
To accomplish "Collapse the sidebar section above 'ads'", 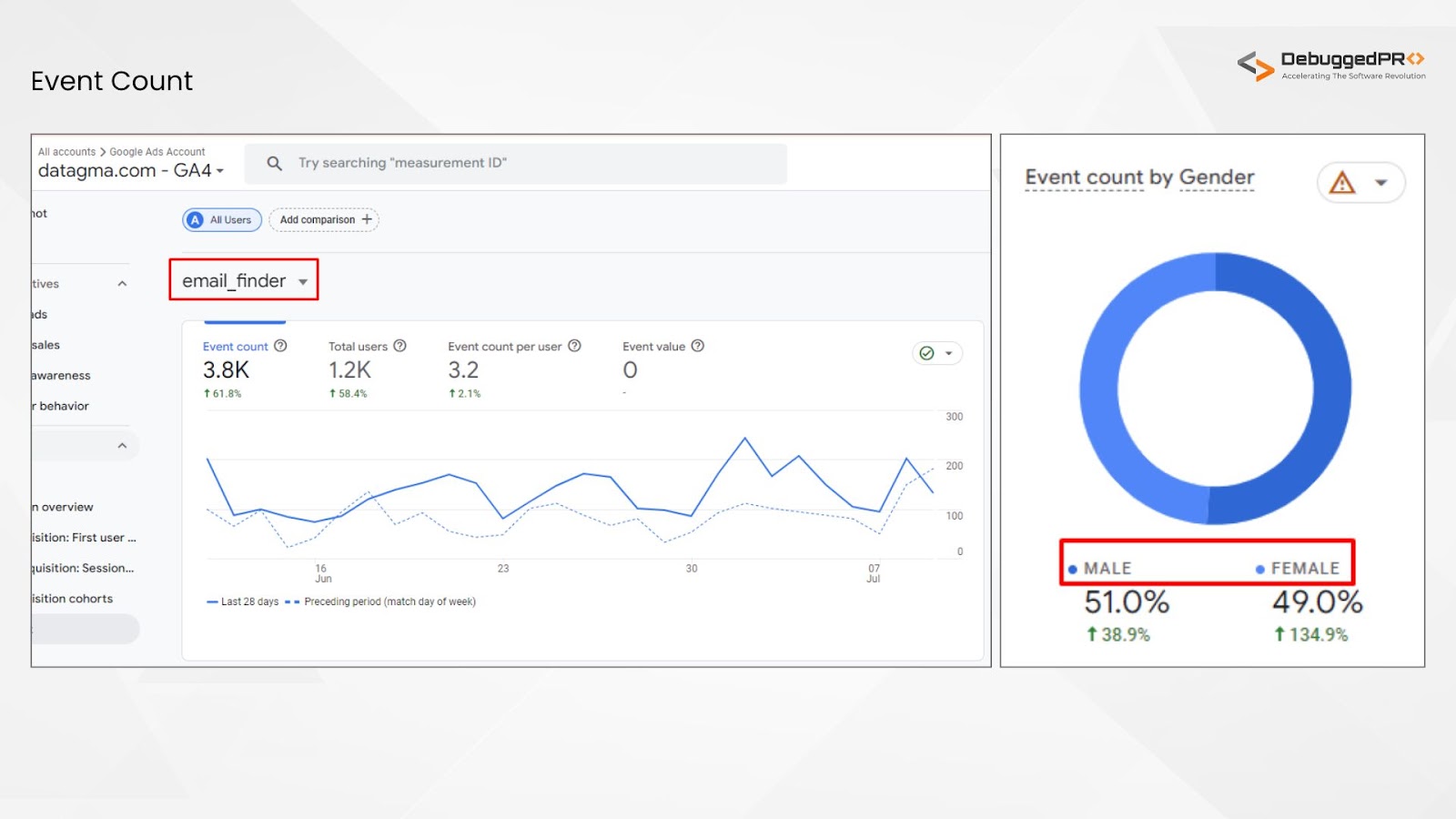I will (x=122, y=284).
